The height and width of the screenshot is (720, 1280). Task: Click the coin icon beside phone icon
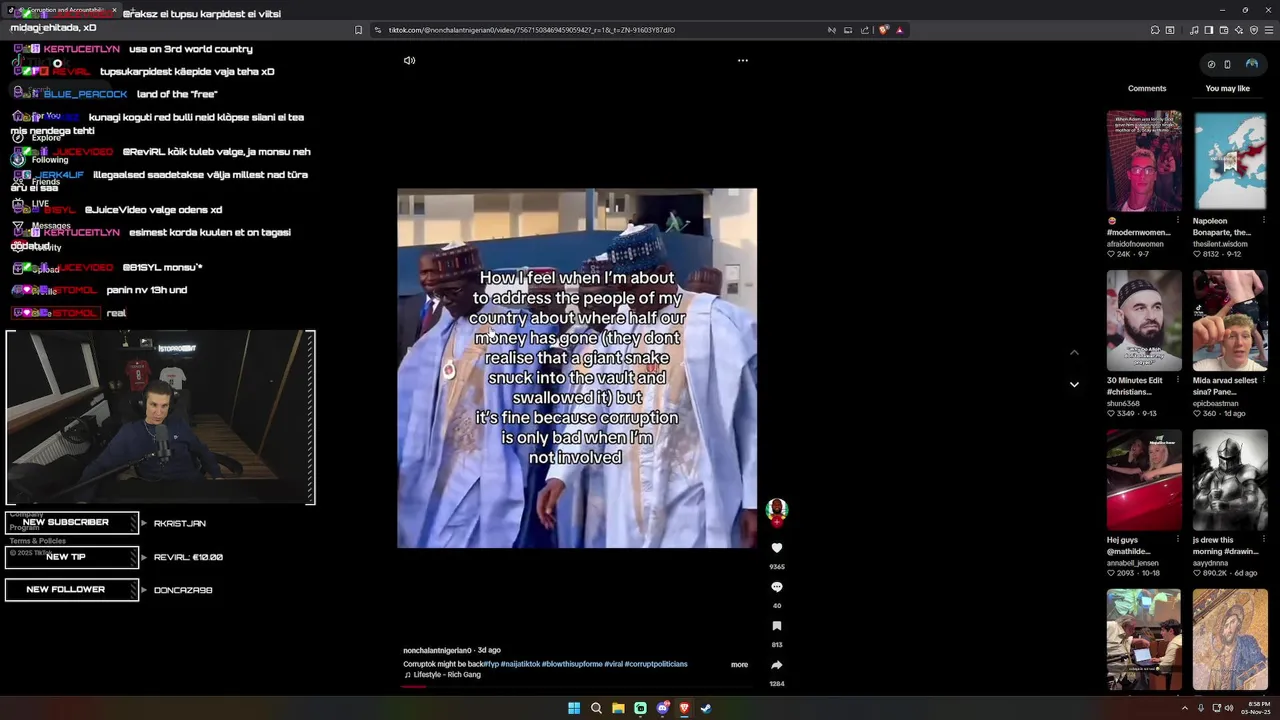(1211, 64)
